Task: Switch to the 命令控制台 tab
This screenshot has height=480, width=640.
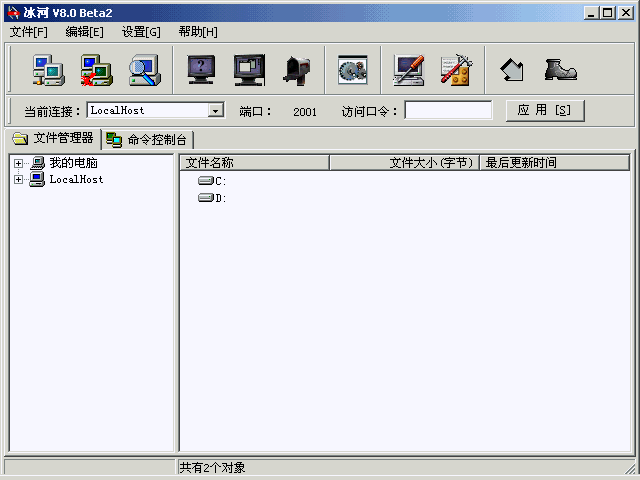Action: [x=148, y=140]
